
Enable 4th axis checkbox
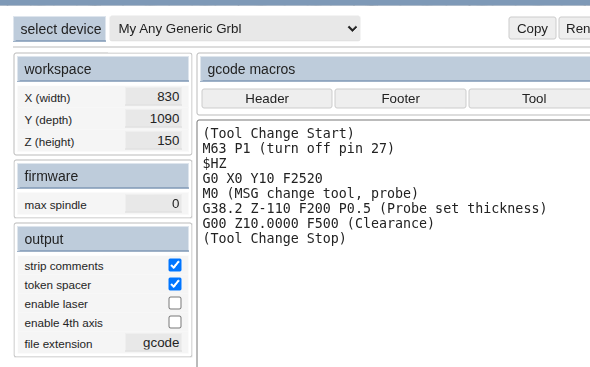[x=175, y=322]
